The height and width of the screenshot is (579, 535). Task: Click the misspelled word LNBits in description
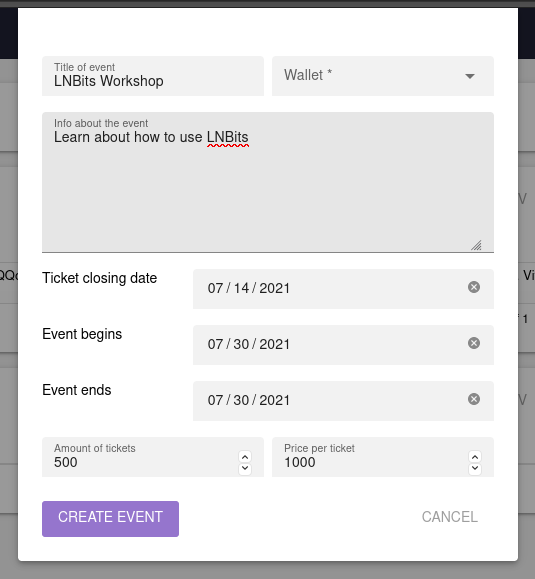coord(227,137)
